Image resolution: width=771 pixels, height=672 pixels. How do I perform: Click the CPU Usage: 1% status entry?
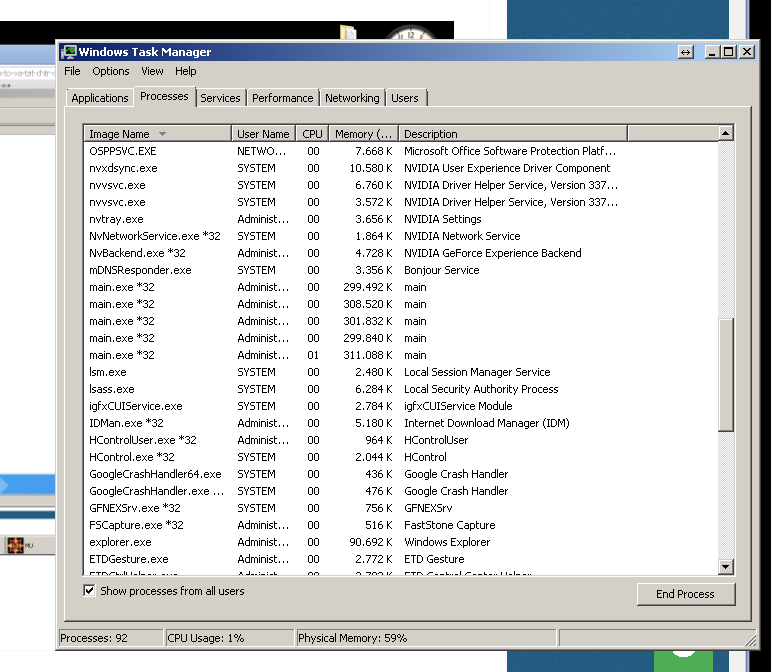pos(230,638)
